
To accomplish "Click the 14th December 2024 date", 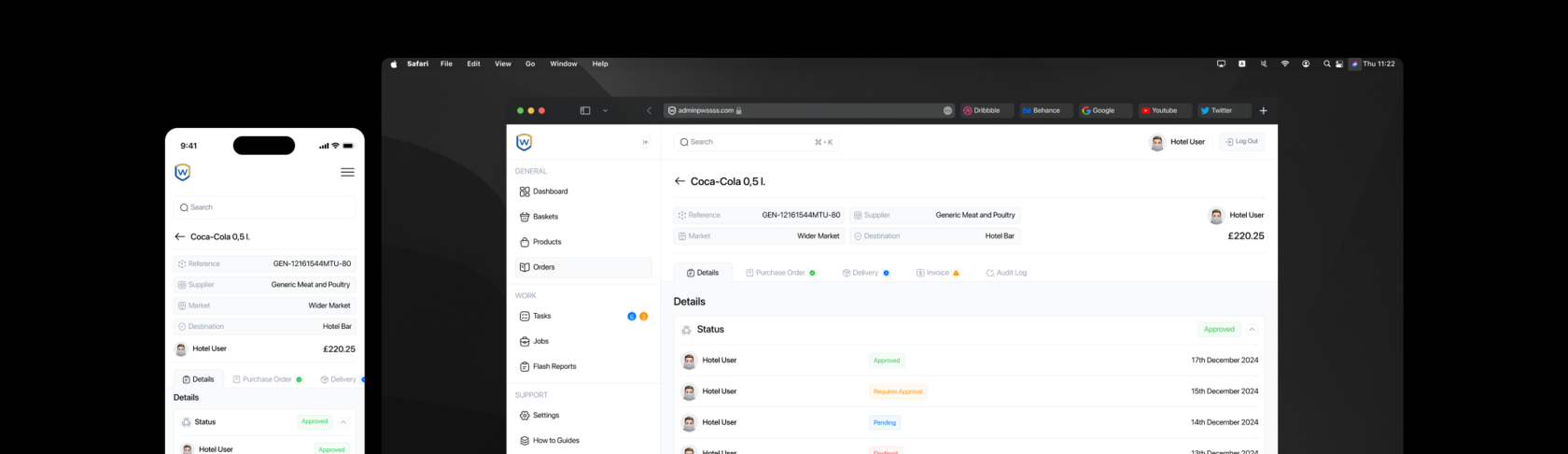I will coord(1225,422).
